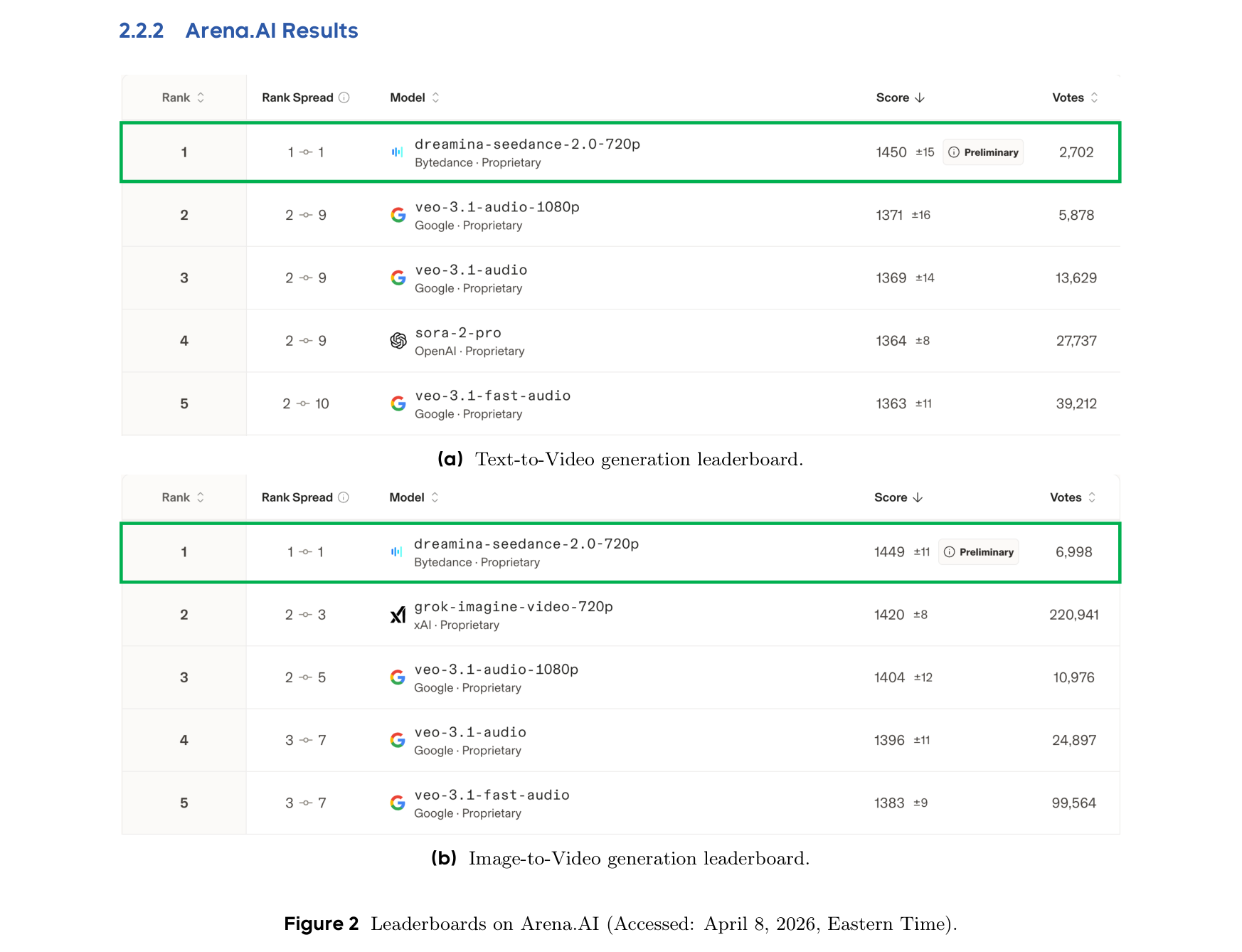Click Google logo beside veo-3.1-audio-1080p scoring 1404

coord(398,677)
